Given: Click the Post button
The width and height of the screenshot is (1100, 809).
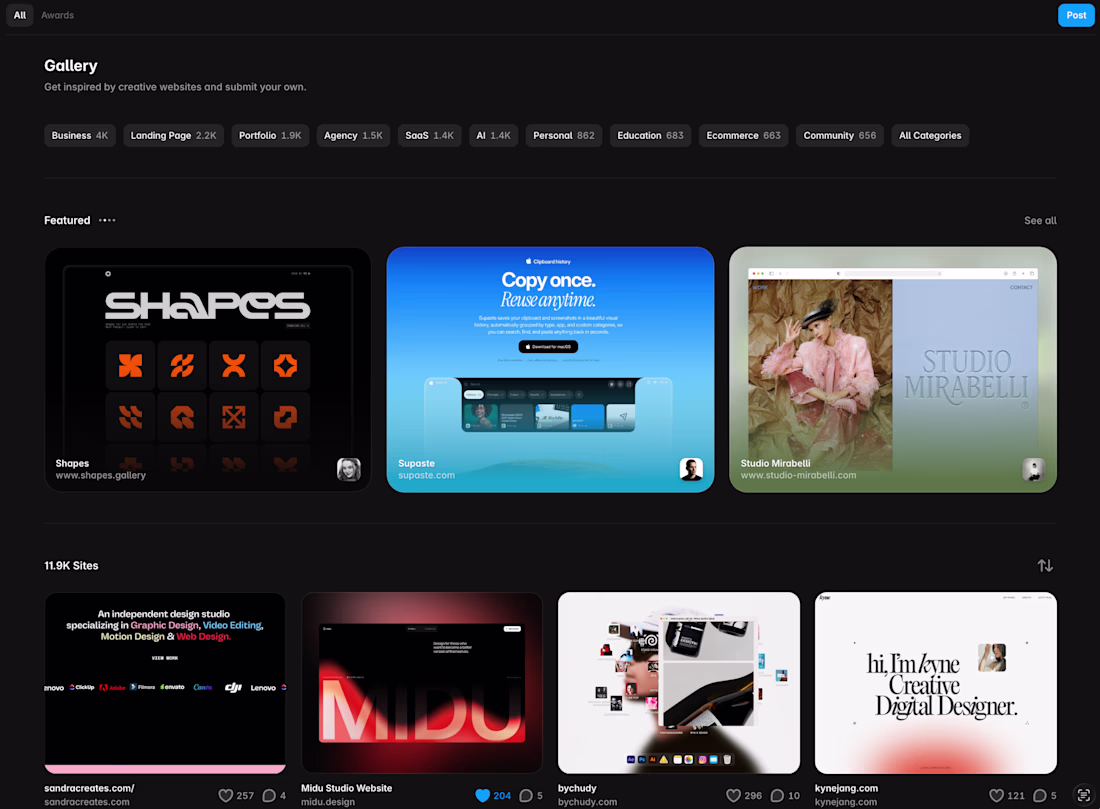Looking at the screenshot, I should tap(1076, 15).
